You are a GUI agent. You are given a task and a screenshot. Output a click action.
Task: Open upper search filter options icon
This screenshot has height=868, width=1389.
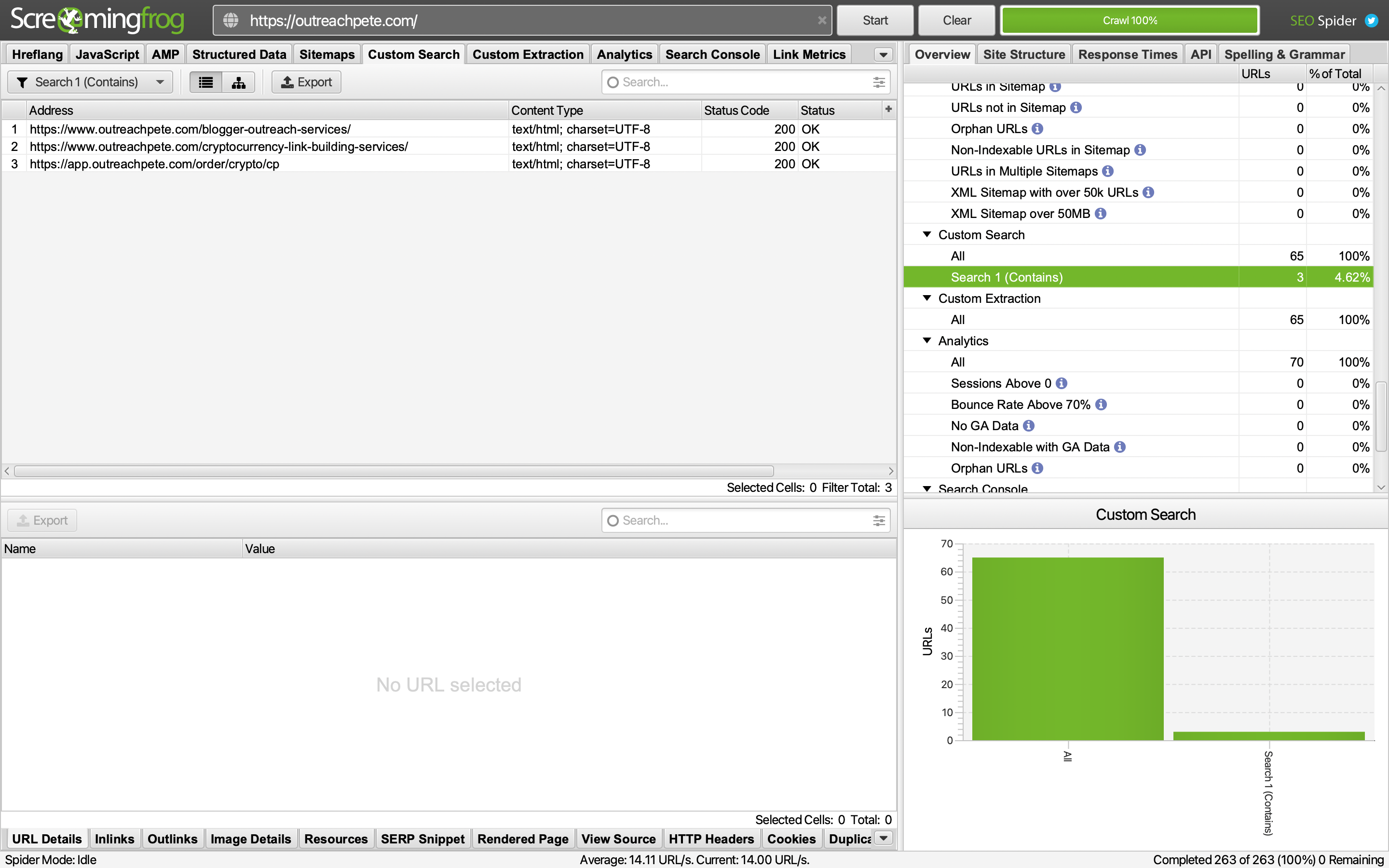pyautogui.click(x=879, y=82)
